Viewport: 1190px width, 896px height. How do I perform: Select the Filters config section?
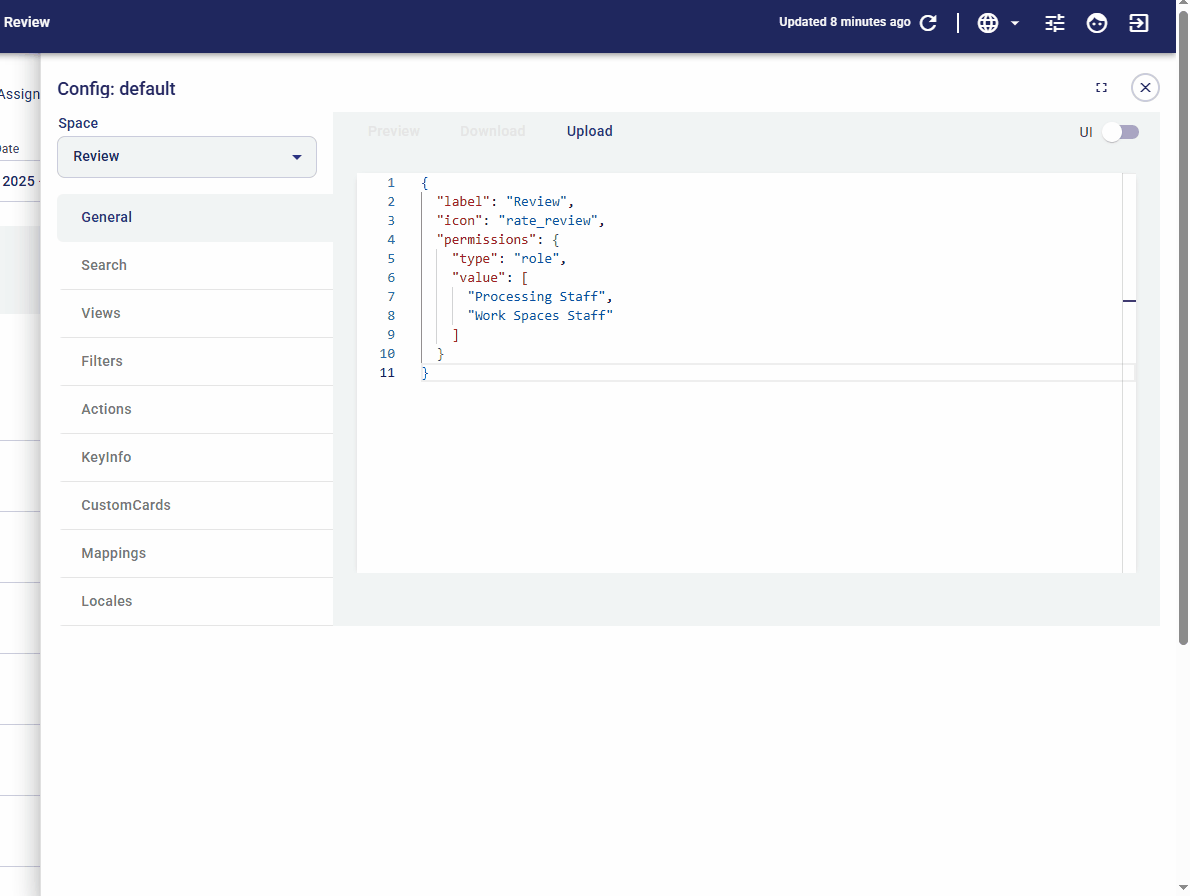point(197,361)
